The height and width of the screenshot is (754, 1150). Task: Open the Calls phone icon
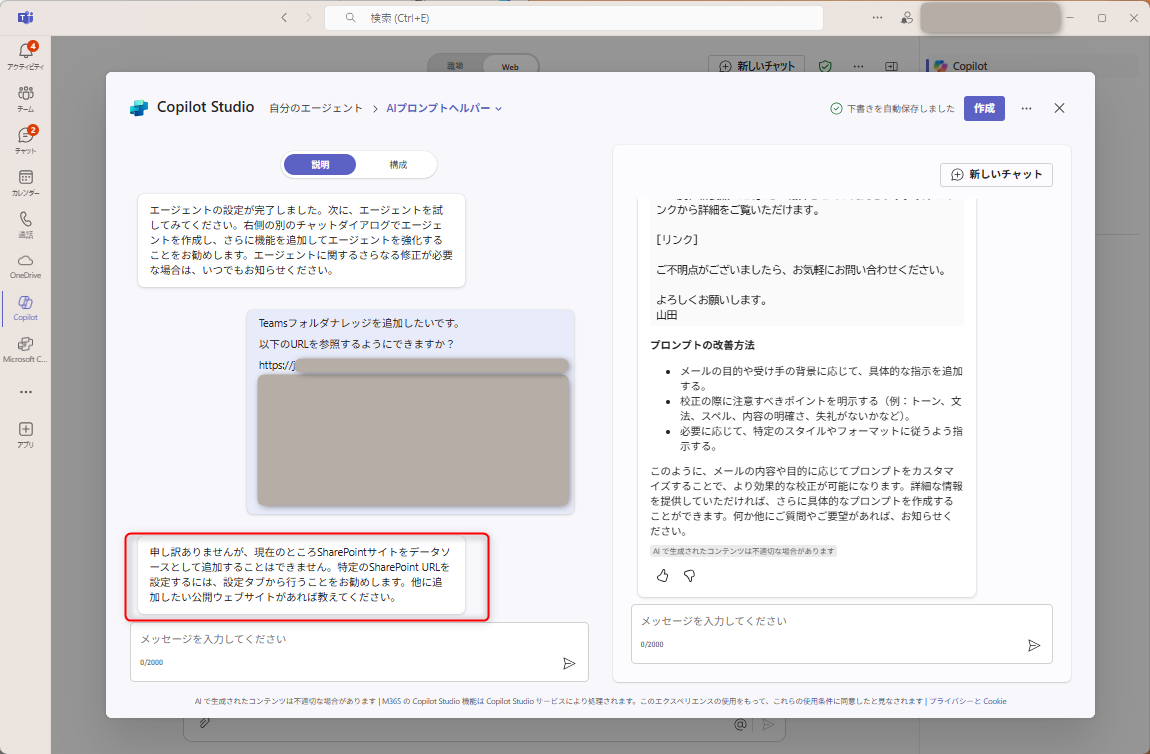pyautogui.click(x=26, y=224)
